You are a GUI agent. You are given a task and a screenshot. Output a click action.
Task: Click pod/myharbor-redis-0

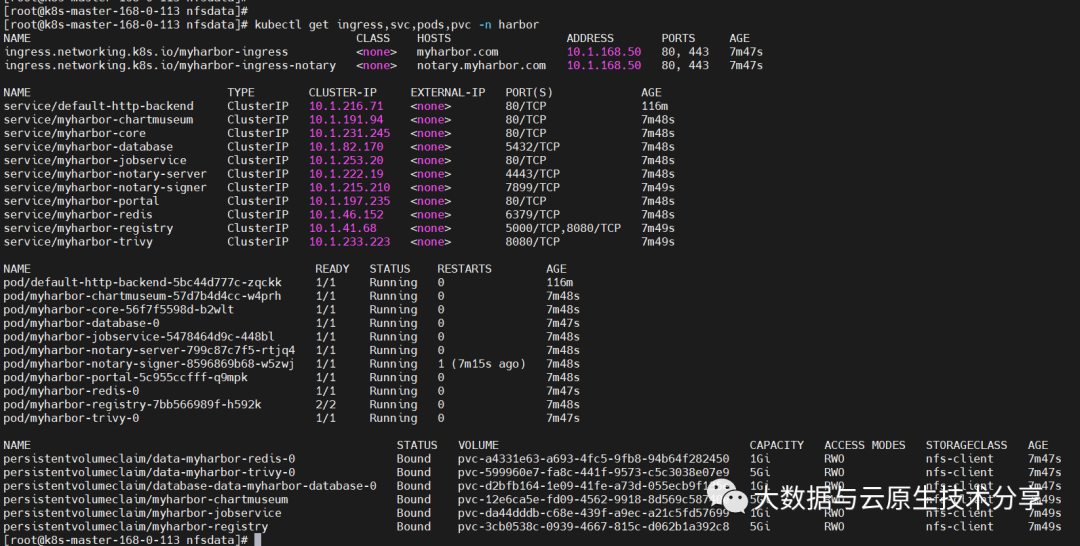71,390
